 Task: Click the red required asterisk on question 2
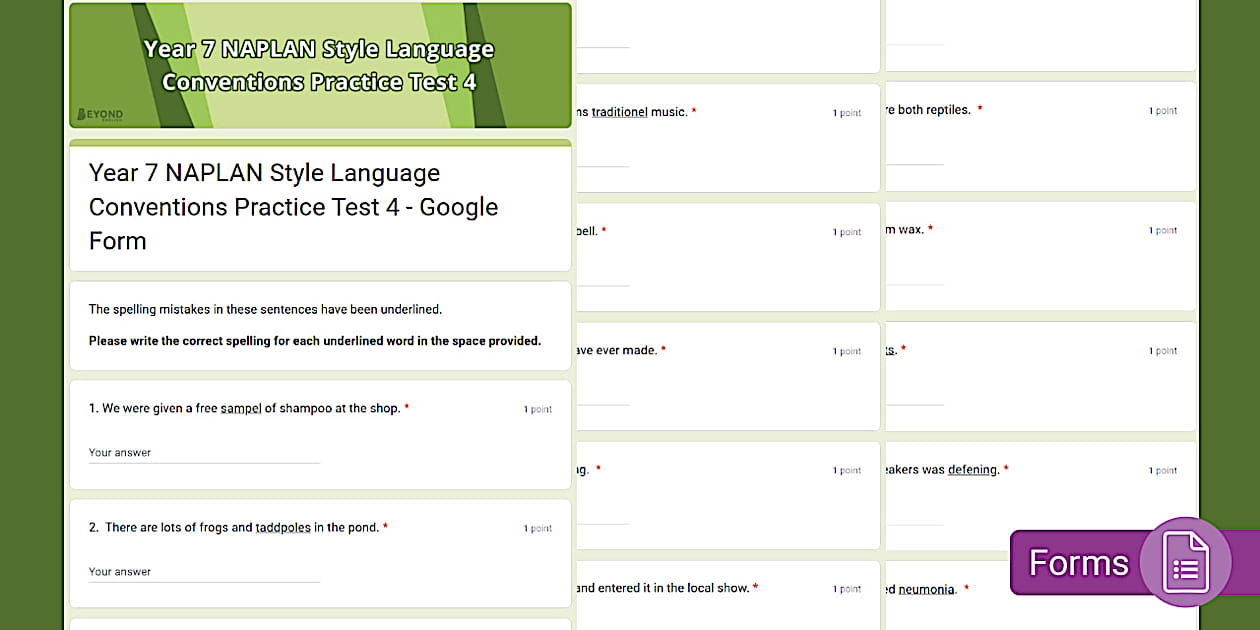pos(385,527)
